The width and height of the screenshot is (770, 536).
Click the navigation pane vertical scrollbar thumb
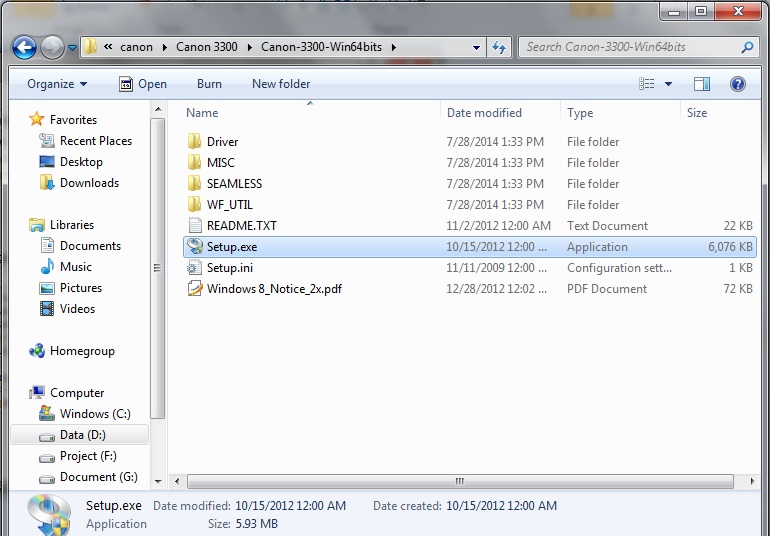click(158, 268)
